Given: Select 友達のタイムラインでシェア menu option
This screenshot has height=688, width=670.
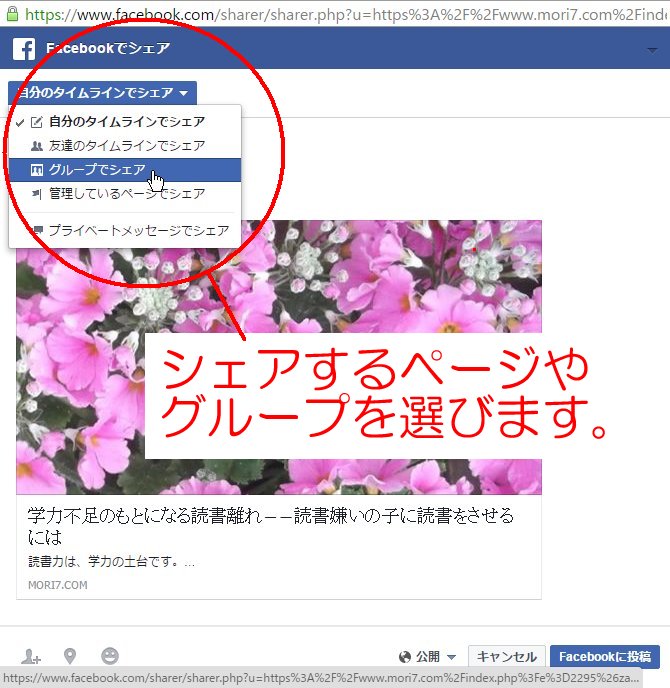Looking at the screenshot, I should coord(125,146).
